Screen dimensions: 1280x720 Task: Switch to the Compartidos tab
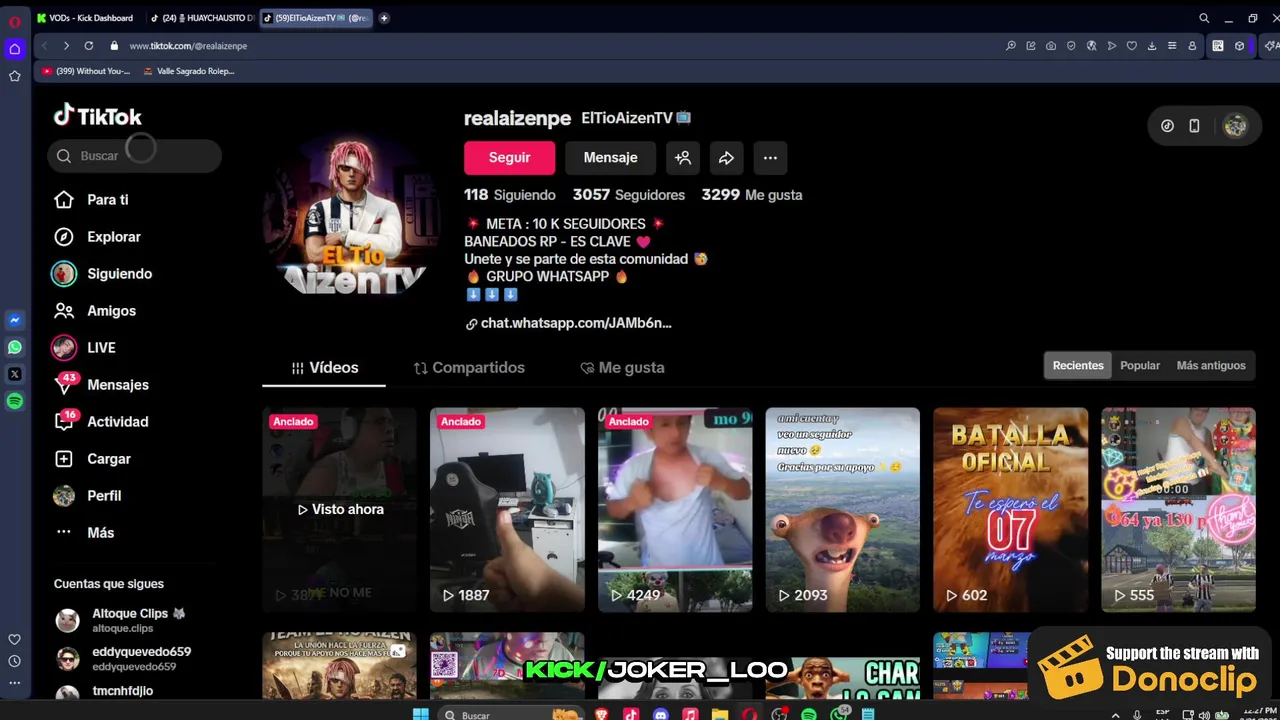(469, 368)
